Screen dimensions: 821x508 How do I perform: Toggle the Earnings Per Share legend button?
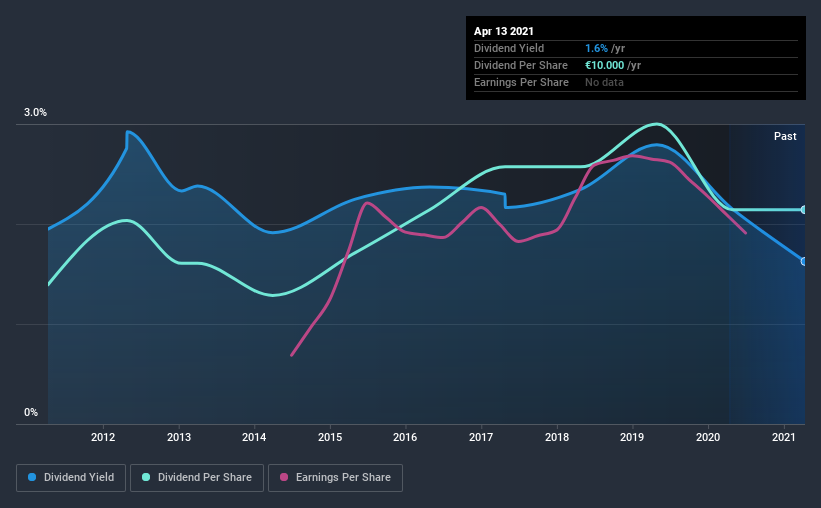(335, 478)
